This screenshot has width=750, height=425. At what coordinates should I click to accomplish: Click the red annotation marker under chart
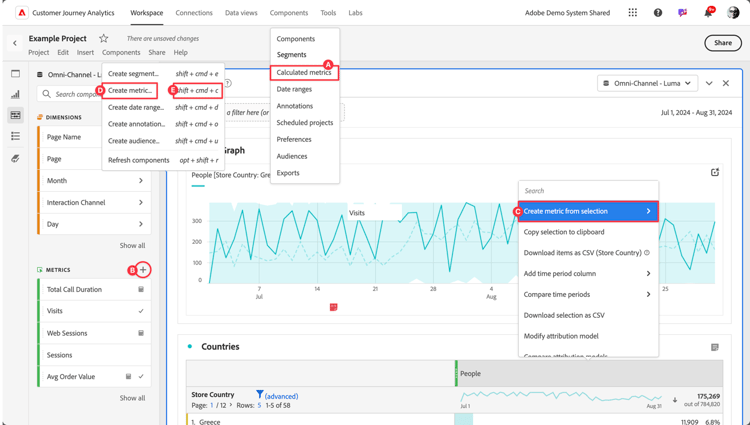(x=333, y=307)
